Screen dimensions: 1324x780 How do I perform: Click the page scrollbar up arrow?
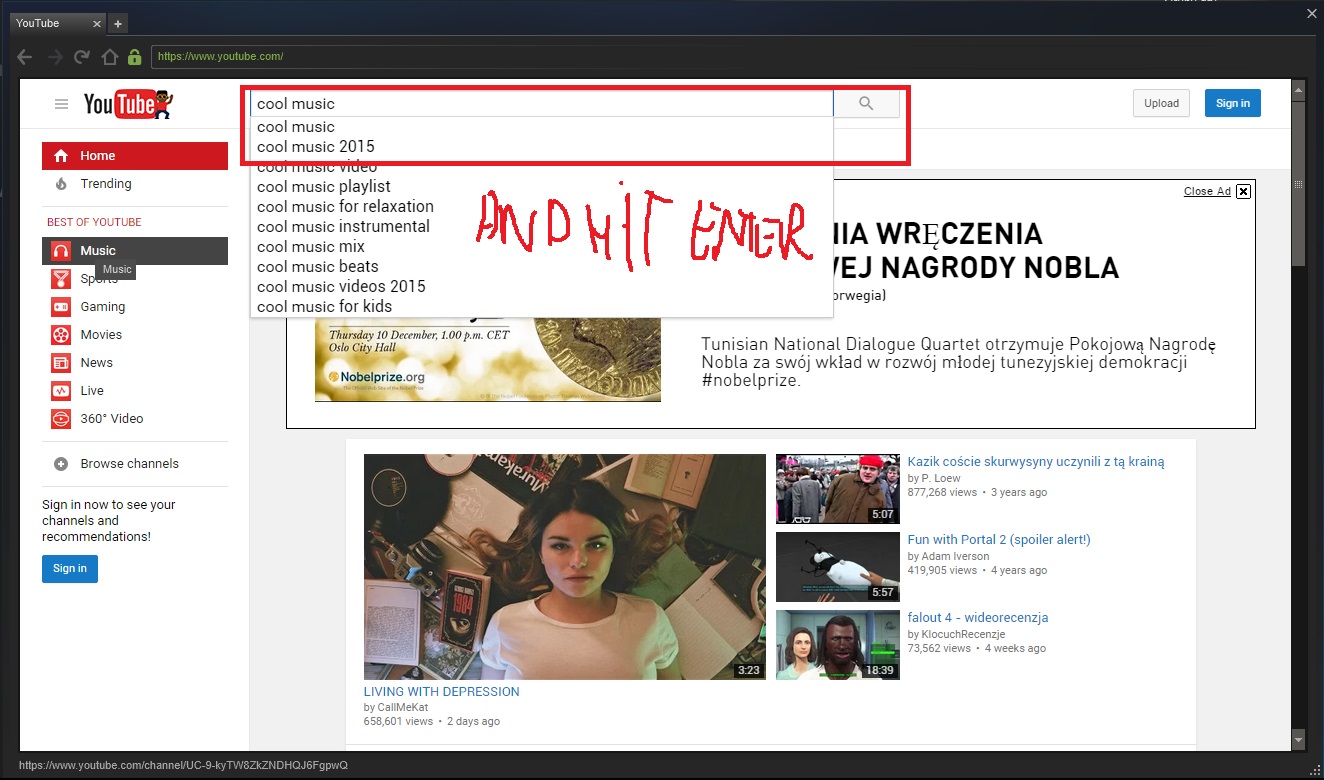[1298, 92]
